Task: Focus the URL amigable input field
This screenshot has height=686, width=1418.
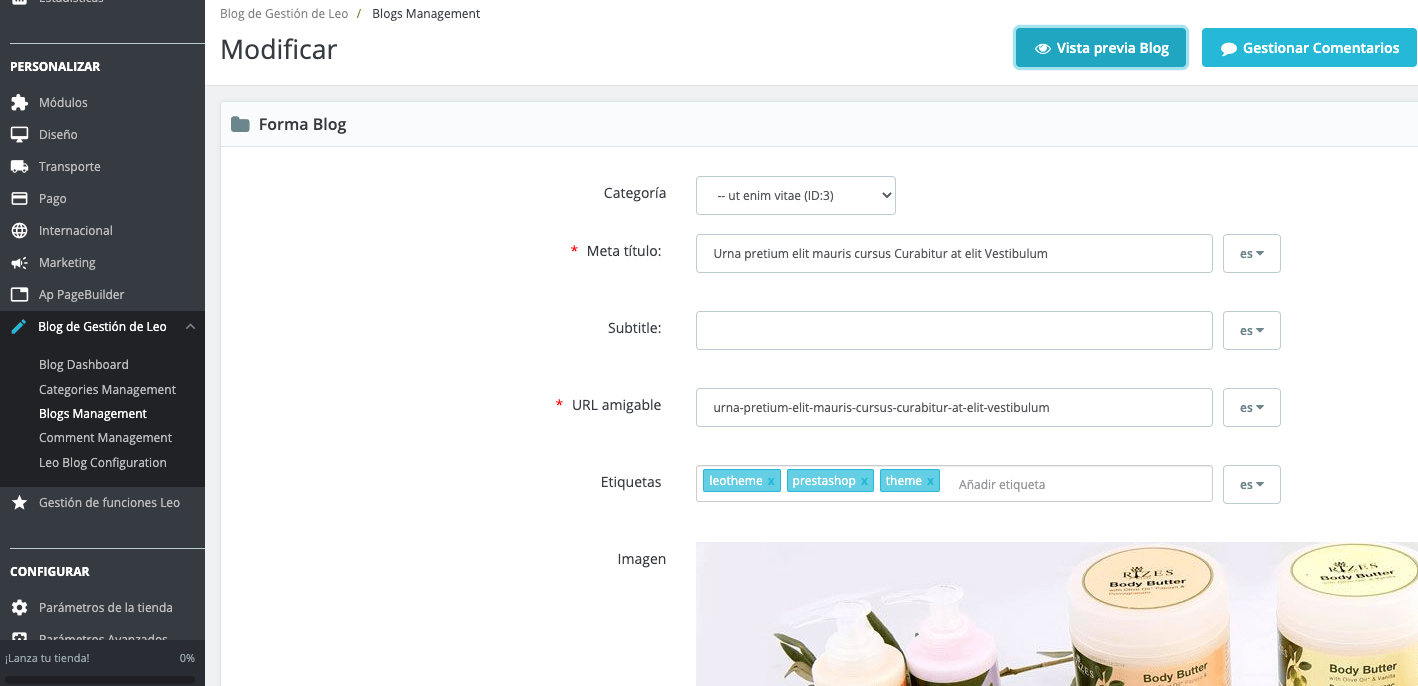Action: pos(954,408)
